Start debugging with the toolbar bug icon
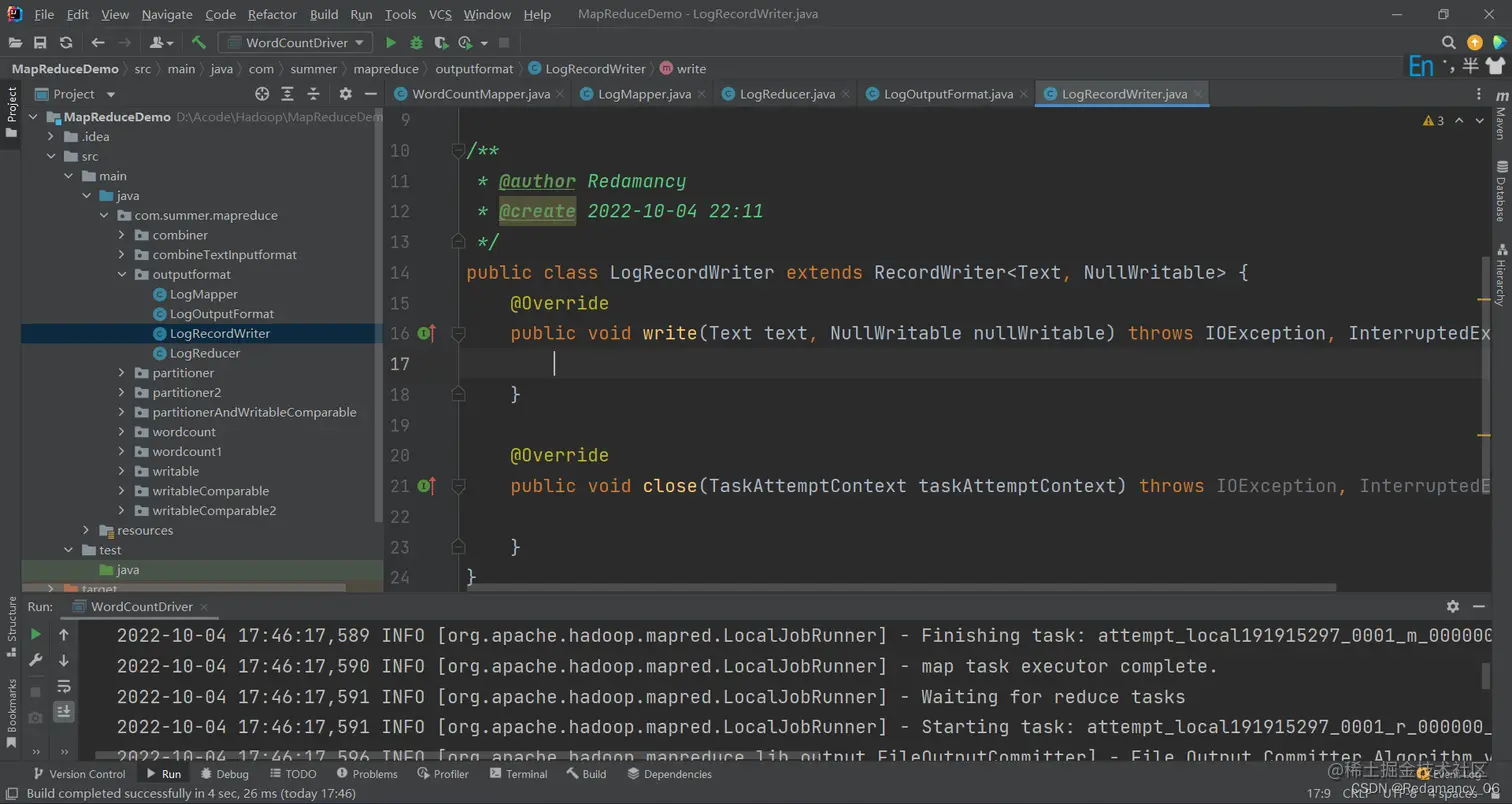The image size is (1512, 804). click(416, 43)
